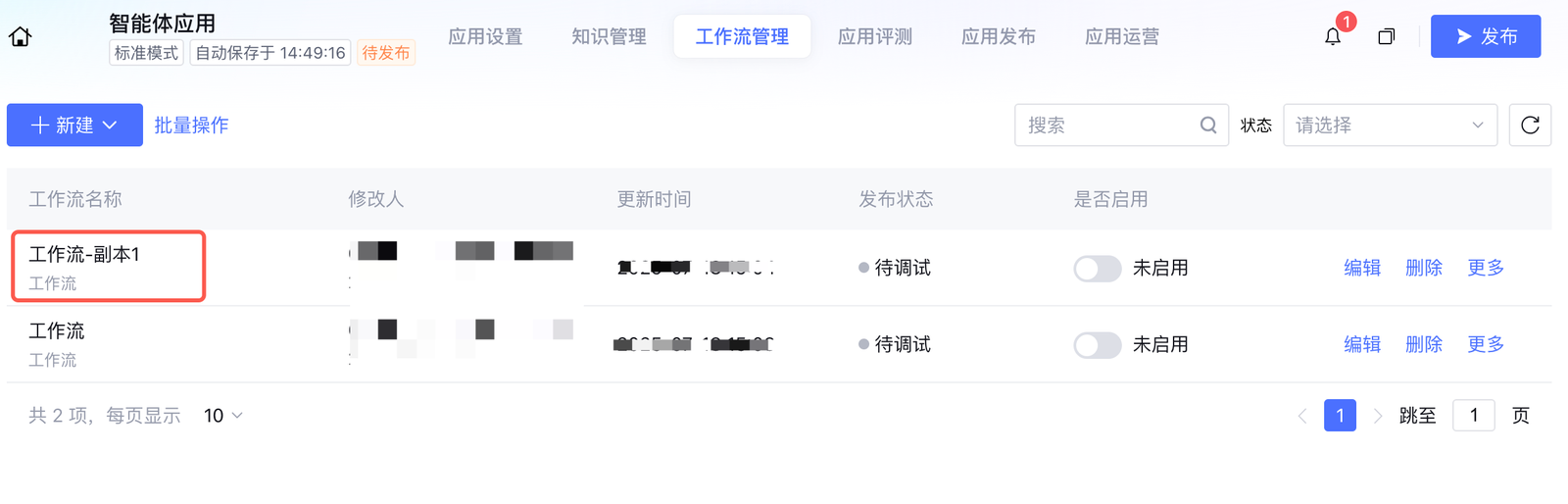Click the home icon
The image size is (1568, 504).
tap(21, 37)
